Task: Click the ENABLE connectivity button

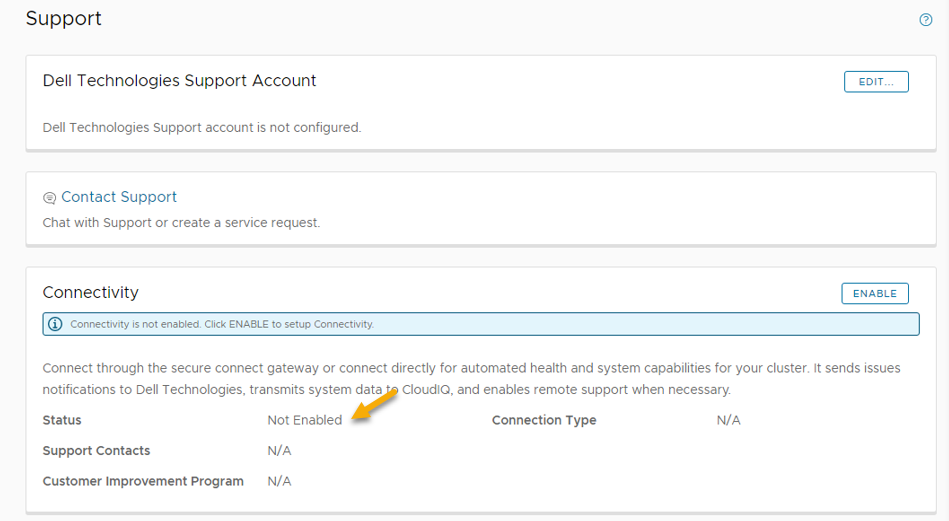Action: pos(875,293)
